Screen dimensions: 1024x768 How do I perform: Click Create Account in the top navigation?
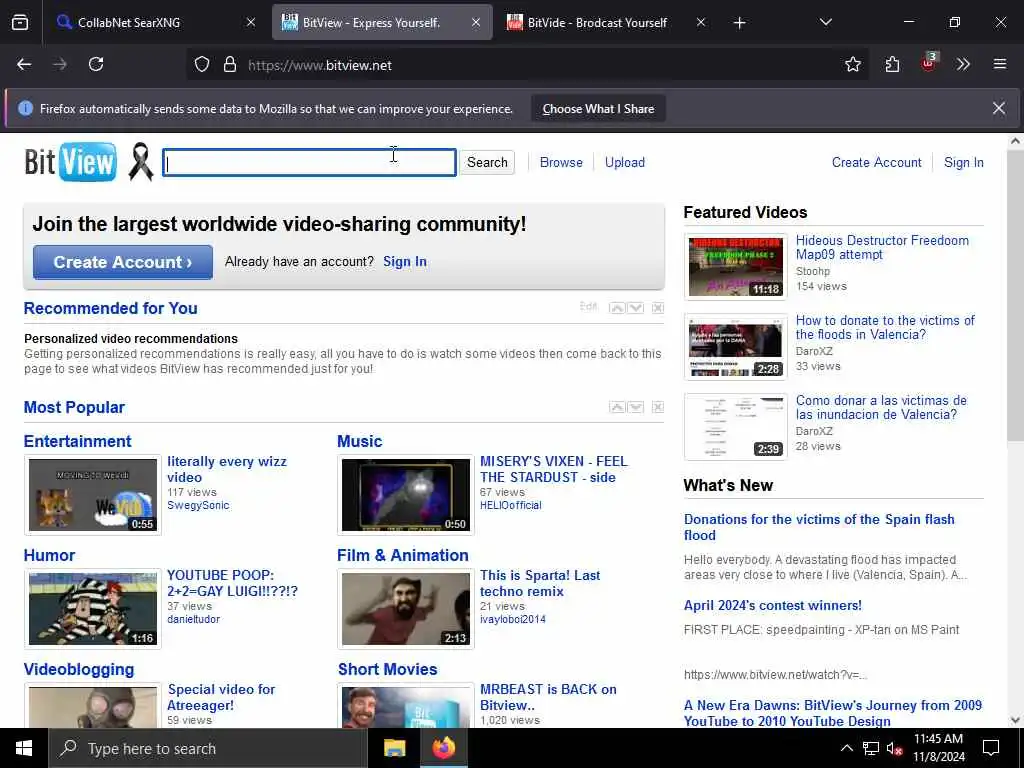(876, 162)
